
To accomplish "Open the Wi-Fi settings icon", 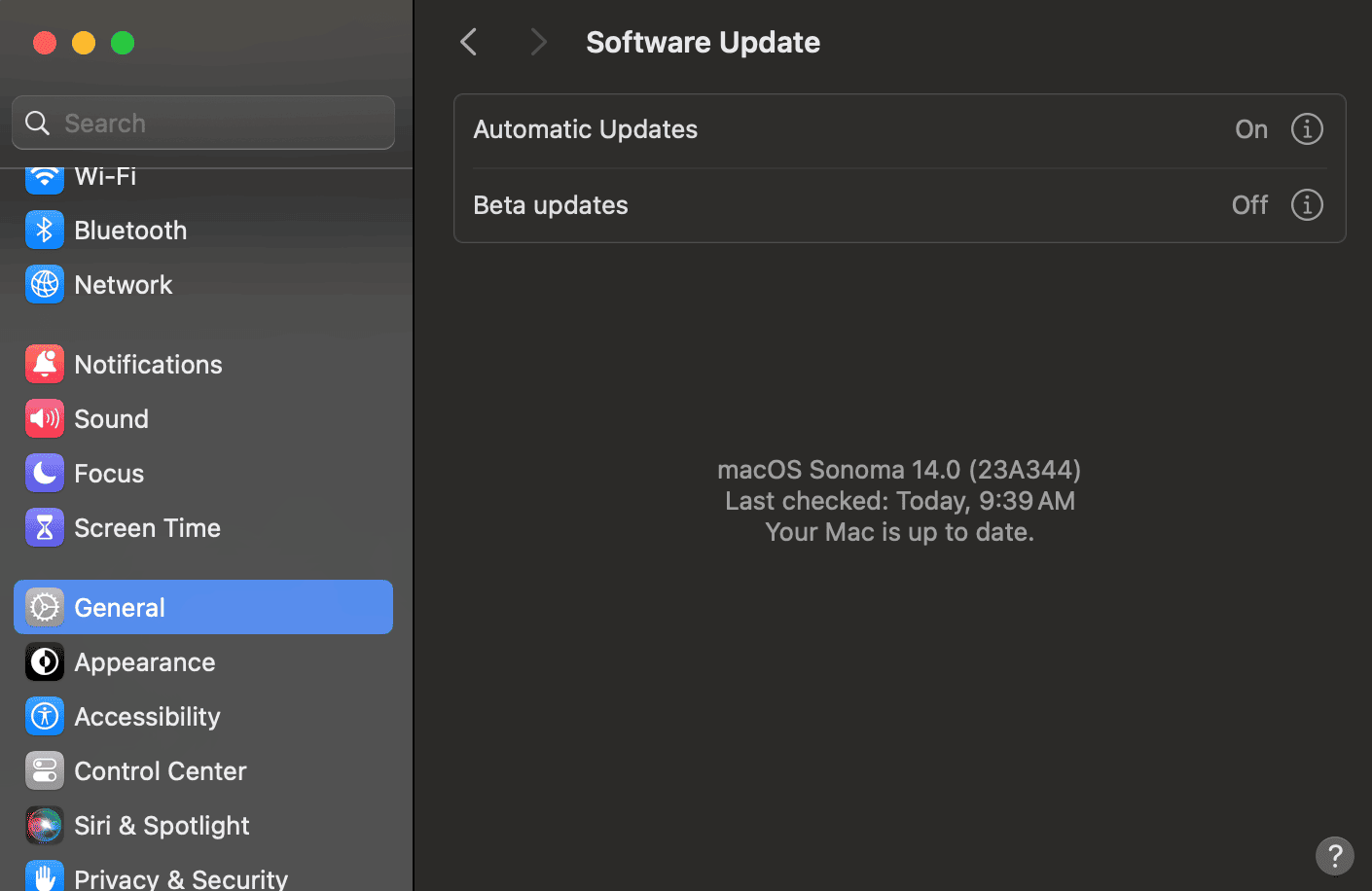I will tap(44, 176).
